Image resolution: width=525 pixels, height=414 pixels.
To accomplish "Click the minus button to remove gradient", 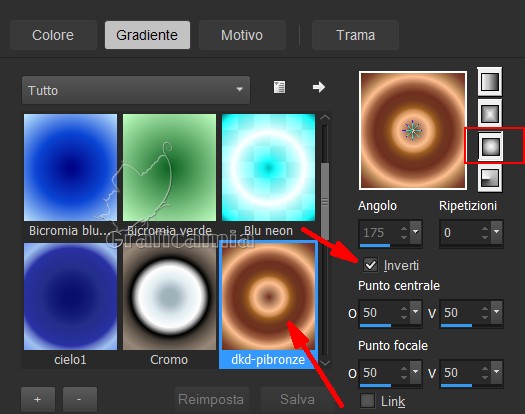I will click(x=80, y=399).
